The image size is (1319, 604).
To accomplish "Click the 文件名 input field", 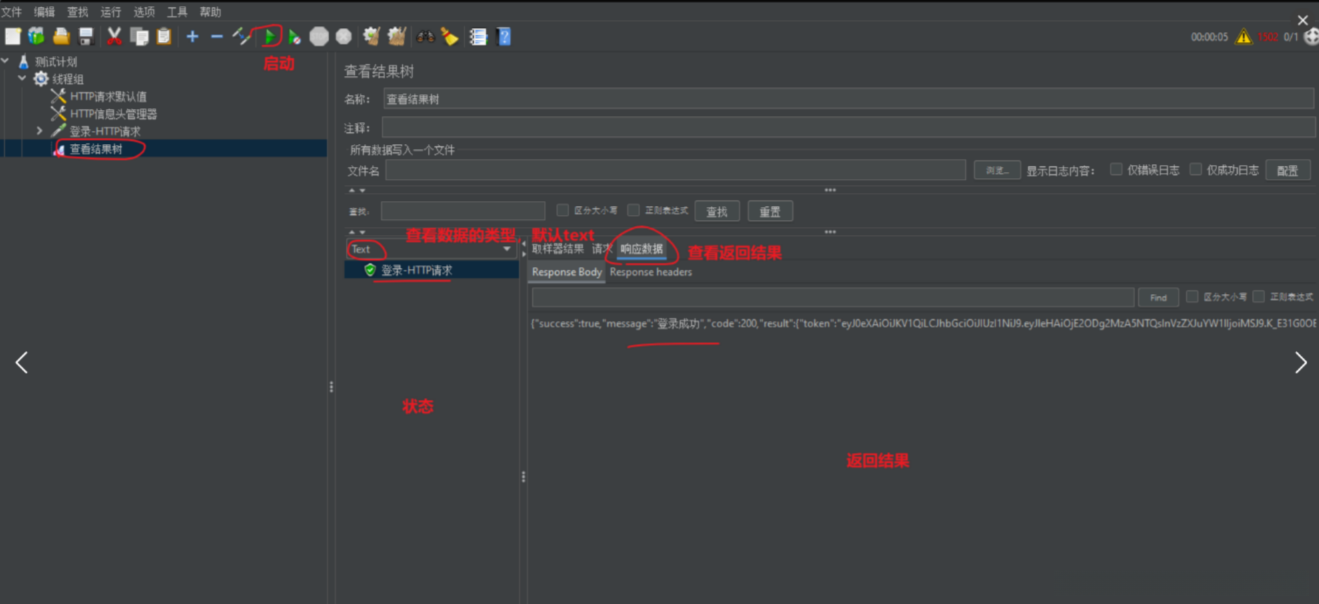I will [x=675, y=171].
